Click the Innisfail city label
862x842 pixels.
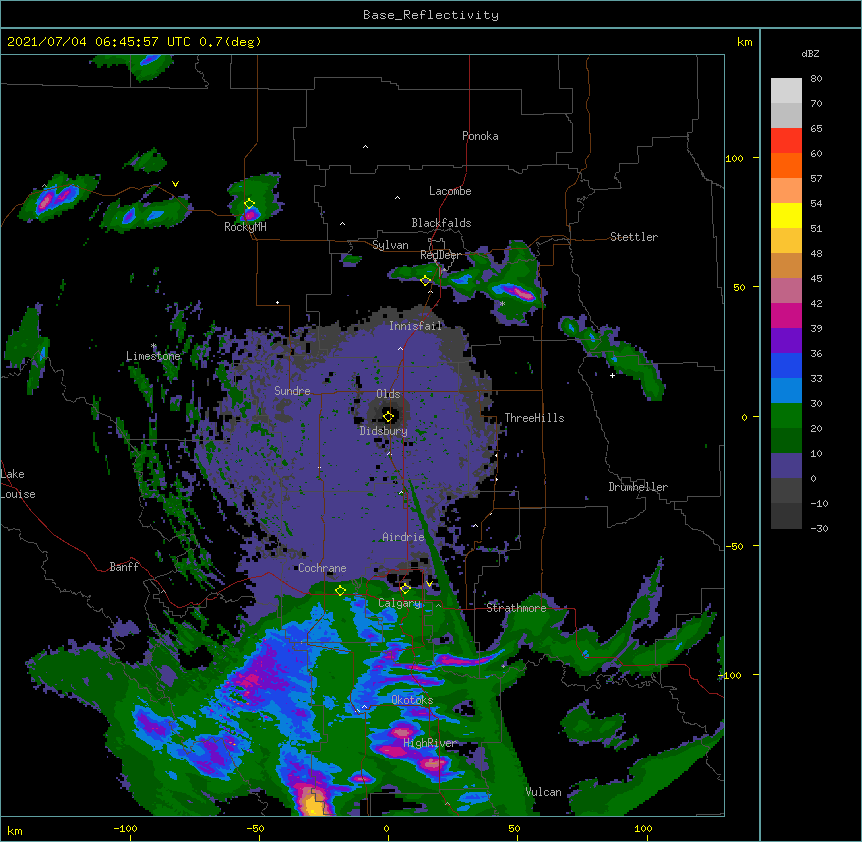point(416,326)
